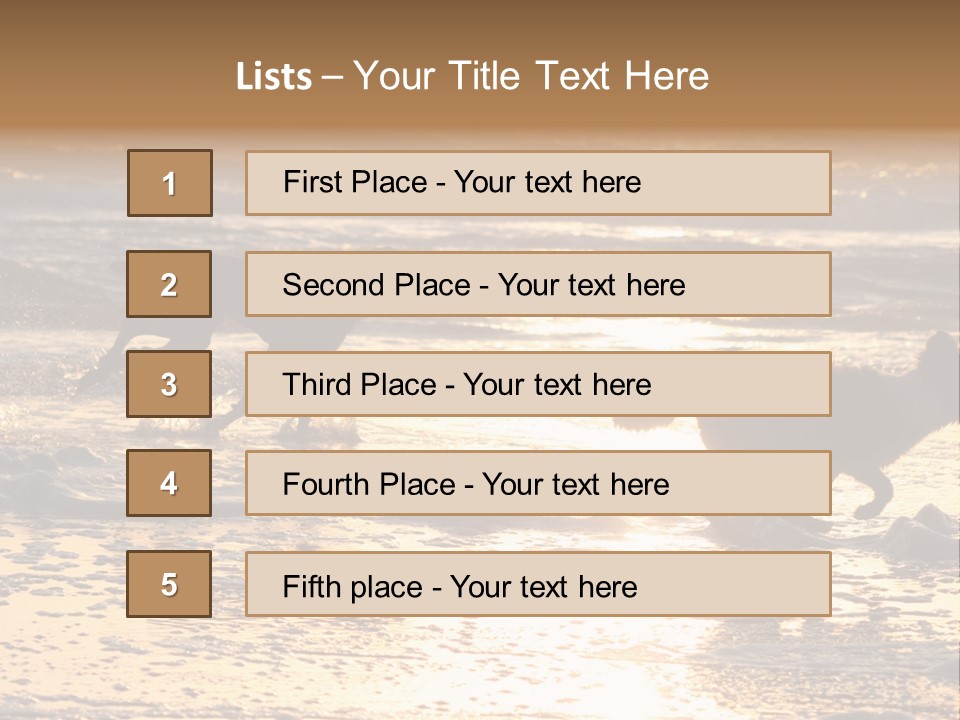Click the dash in the slide title
Screen dimensions: 960x720
coord(332,77)
